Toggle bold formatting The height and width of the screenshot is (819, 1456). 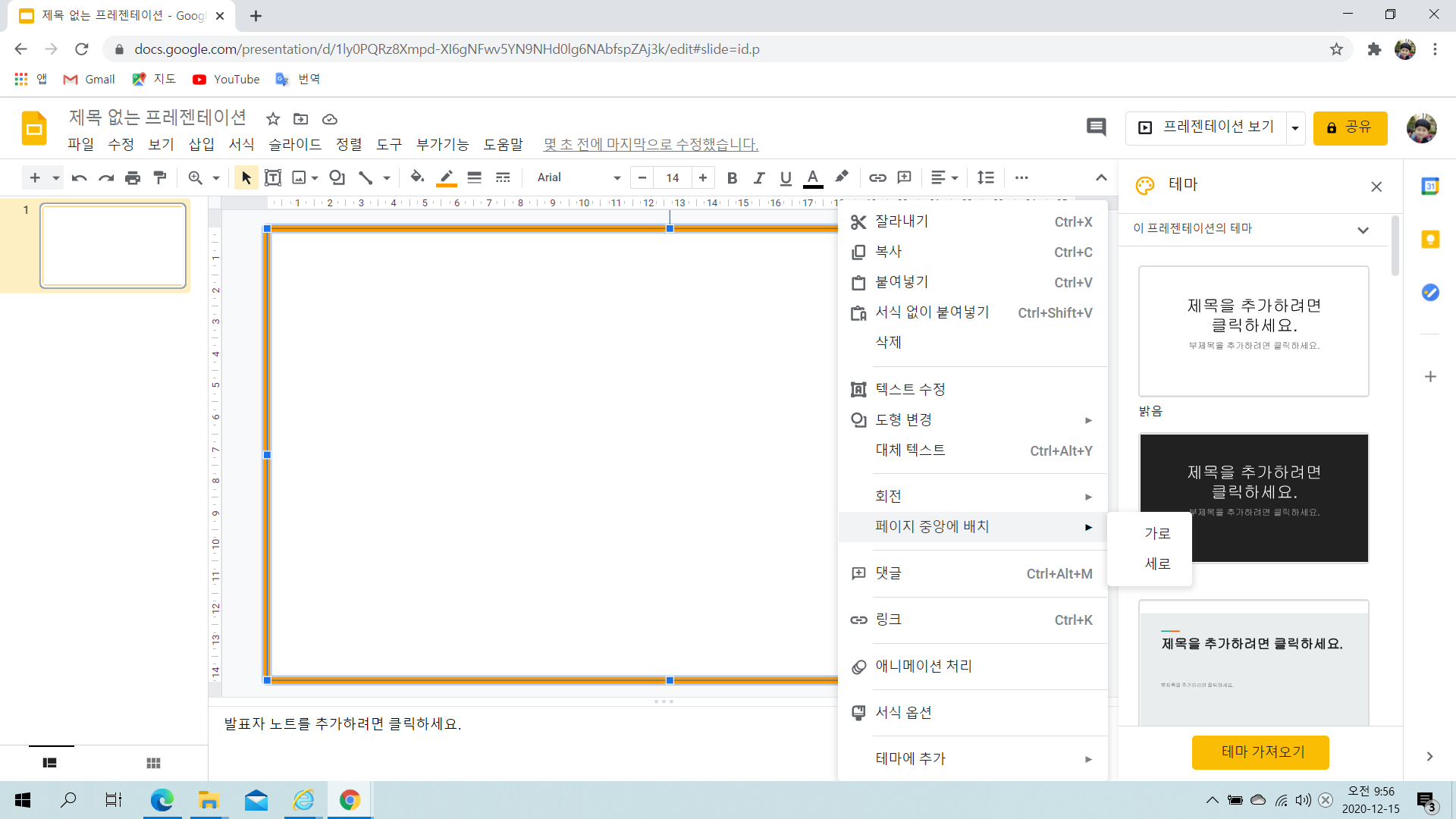[732, 177]
